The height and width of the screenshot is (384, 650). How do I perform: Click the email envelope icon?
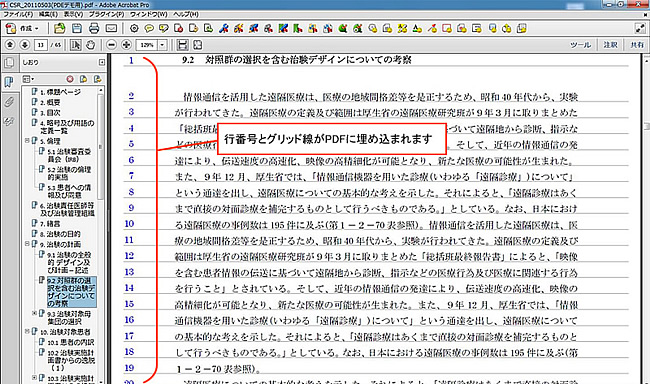click(x=111, y=28)
